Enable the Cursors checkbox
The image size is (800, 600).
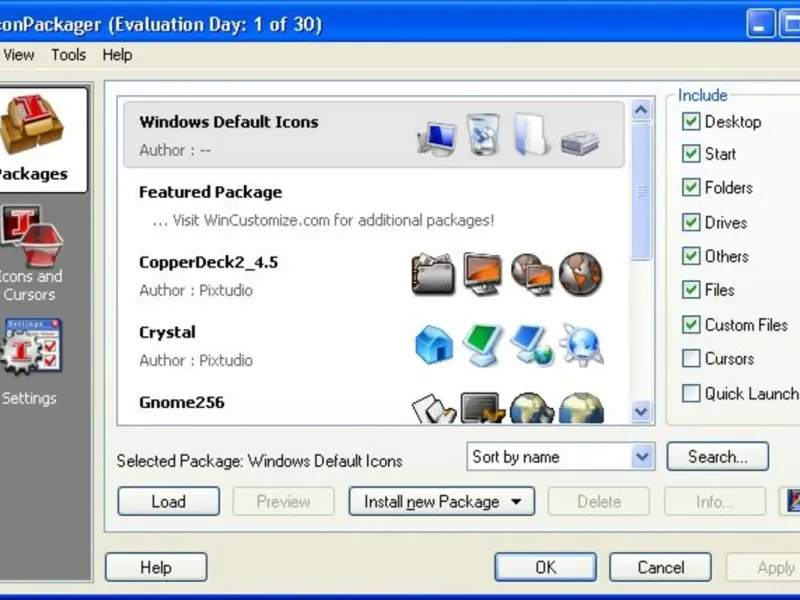click(691, 358)
